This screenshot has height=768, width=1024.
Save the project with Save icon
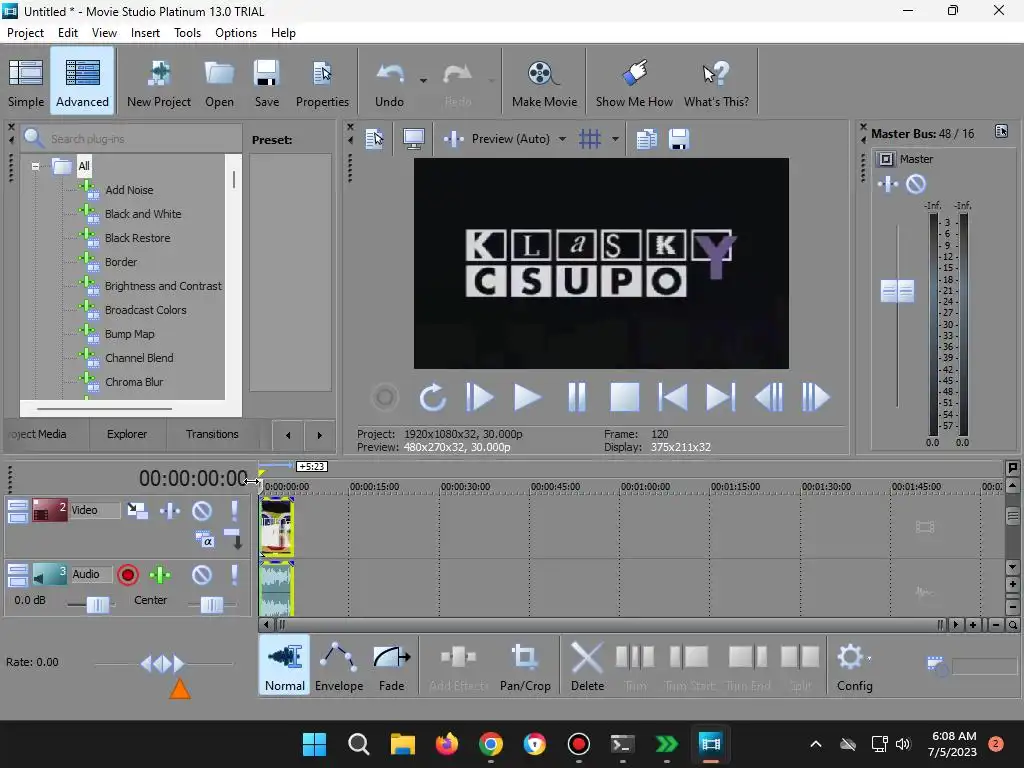(266, 81)
